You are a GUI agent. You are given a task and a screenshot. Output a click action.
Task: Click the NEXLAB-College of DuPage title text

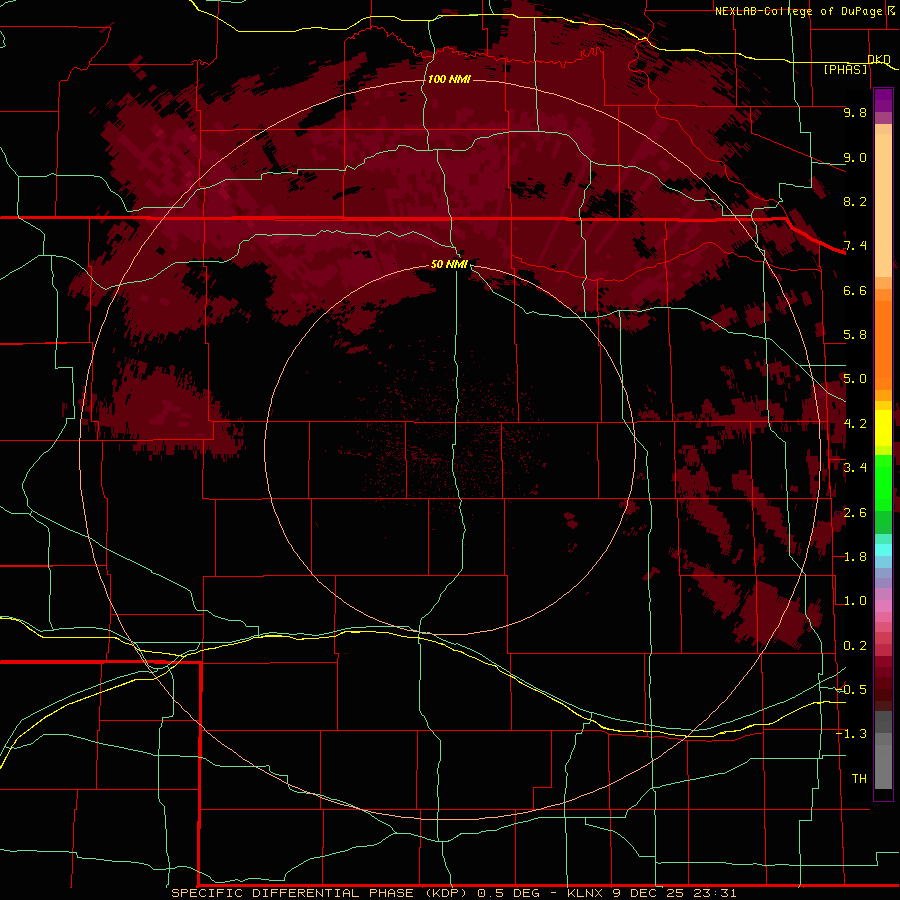coord(799,11)
